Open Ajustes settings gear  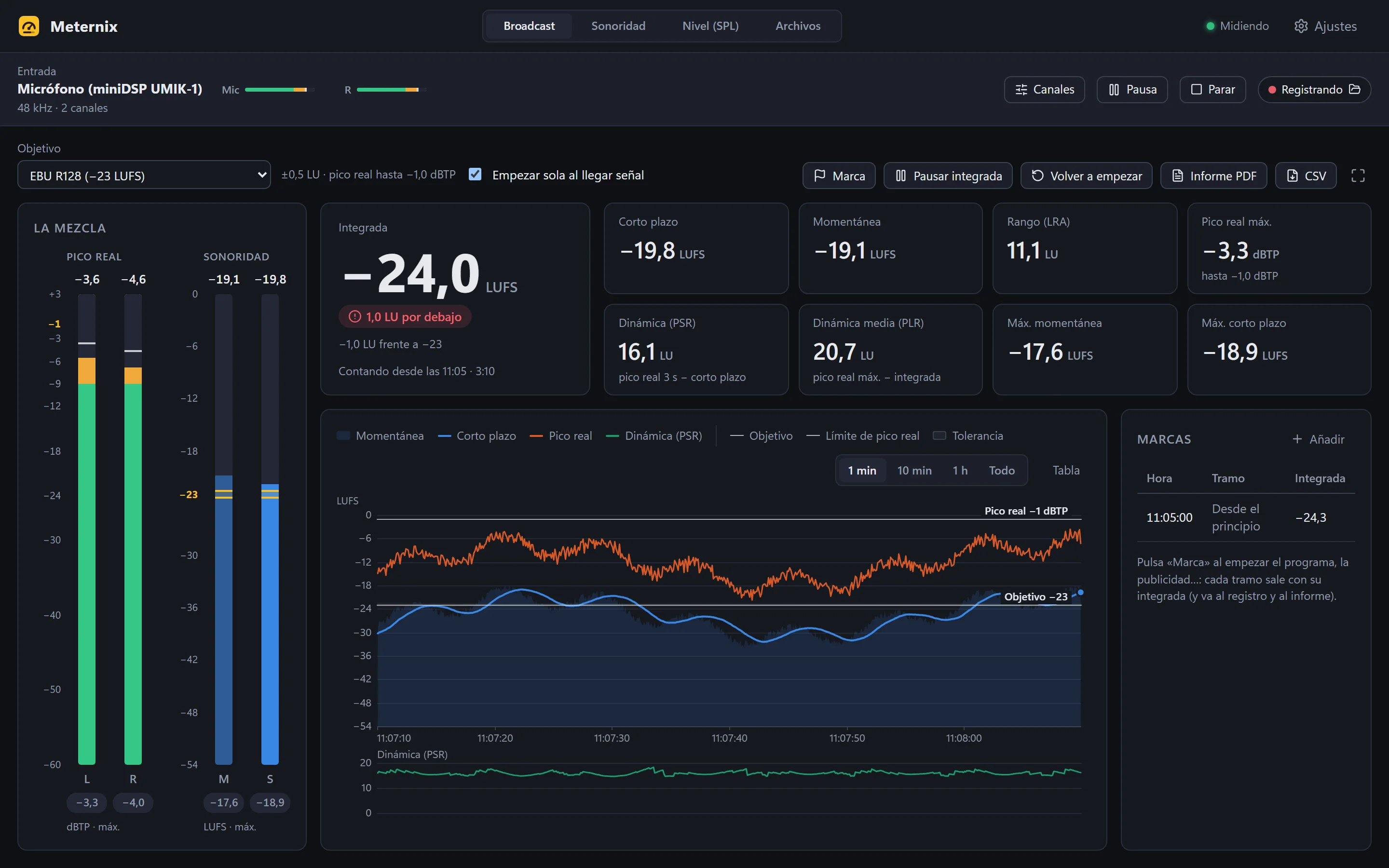[x=1325, y=27]
